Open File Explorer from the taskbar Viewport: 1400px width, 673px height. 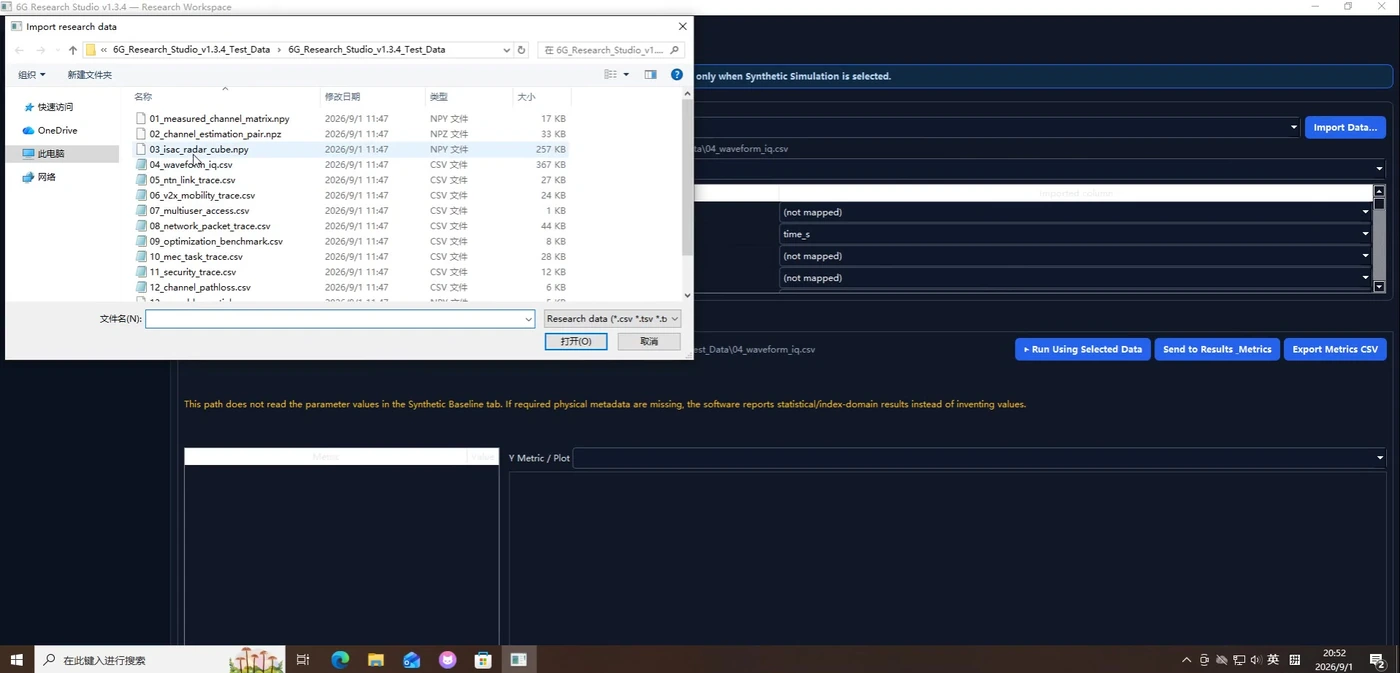376,660
